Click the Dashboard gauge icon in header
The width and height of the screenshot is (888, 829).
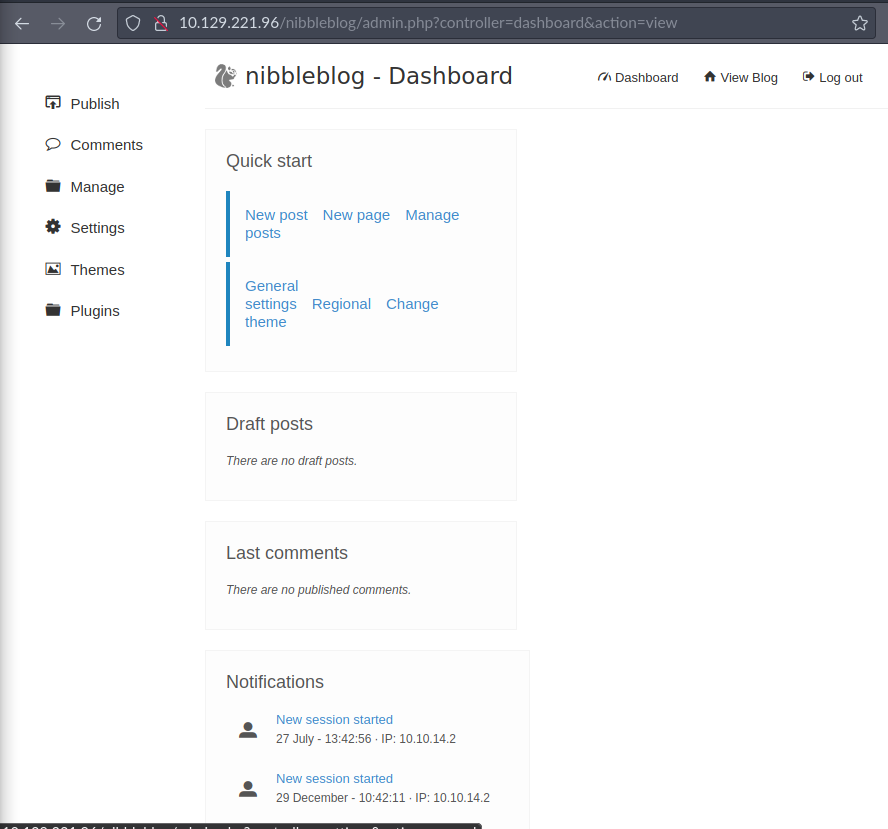[604, 77]
